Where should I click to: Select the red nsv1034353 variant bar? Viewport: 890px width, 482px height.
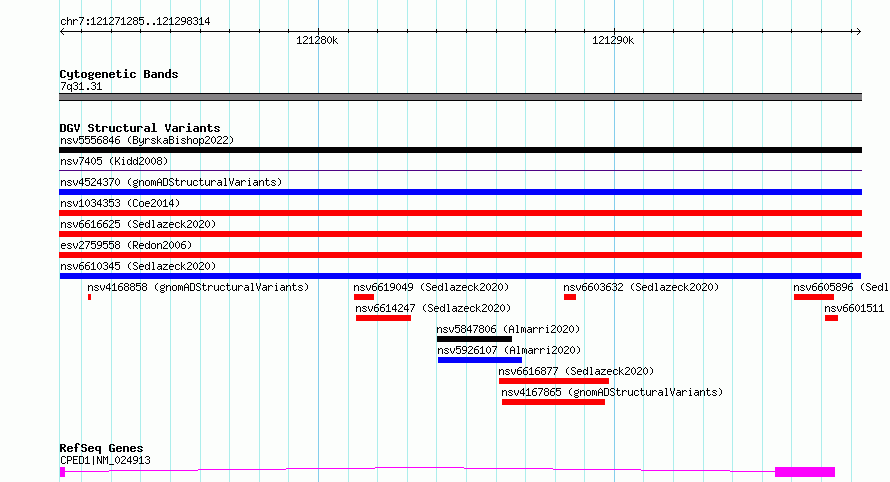click(460, 213)
